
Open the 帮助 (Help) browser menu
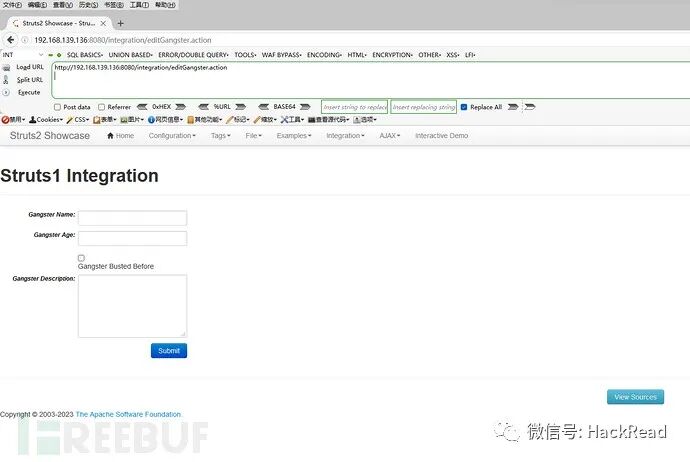click(165, 5)
